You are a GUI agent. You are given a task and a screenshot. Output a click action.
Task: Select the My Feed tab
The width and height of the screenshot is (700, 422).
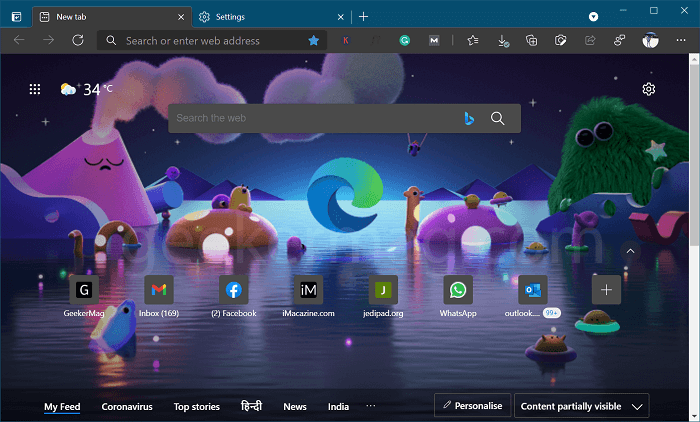point(62,407)
